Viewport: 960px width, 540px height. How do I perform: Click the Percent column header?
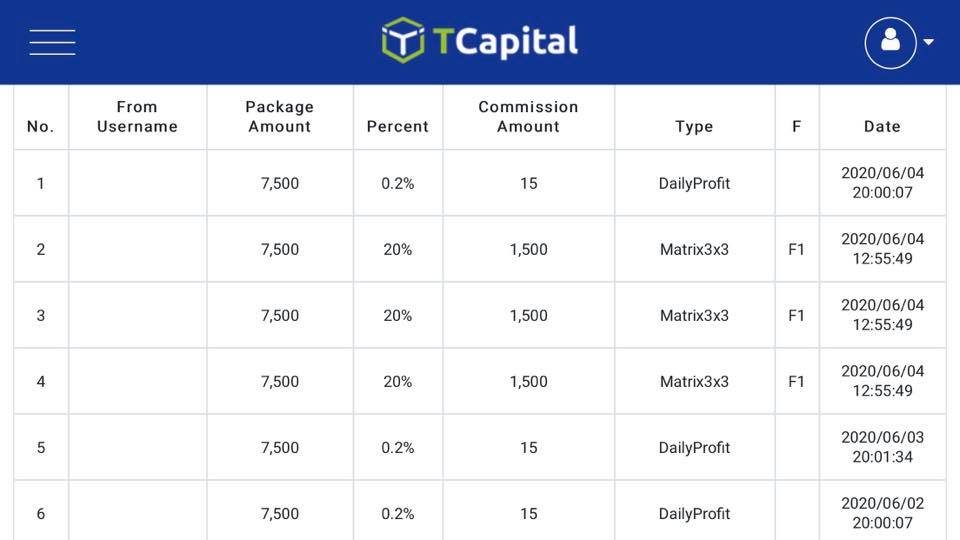pyautogui.click(x=397, y=127)
